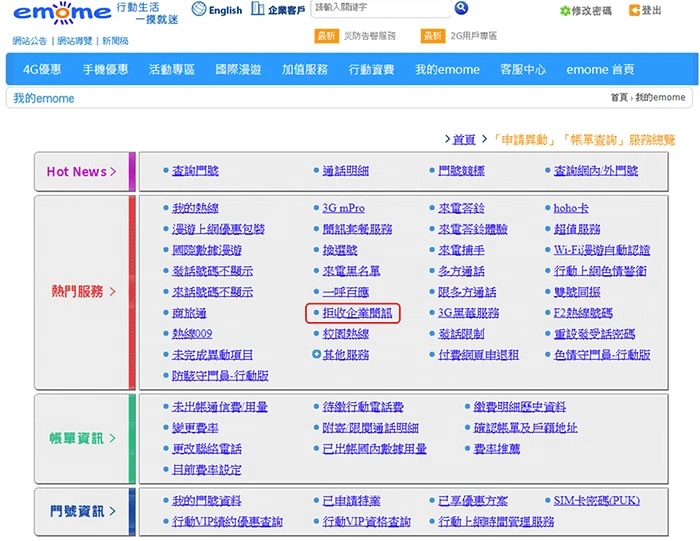Open the 行動資費 menu
Viewport: 700px width, 541px height.
coord(371,69)
